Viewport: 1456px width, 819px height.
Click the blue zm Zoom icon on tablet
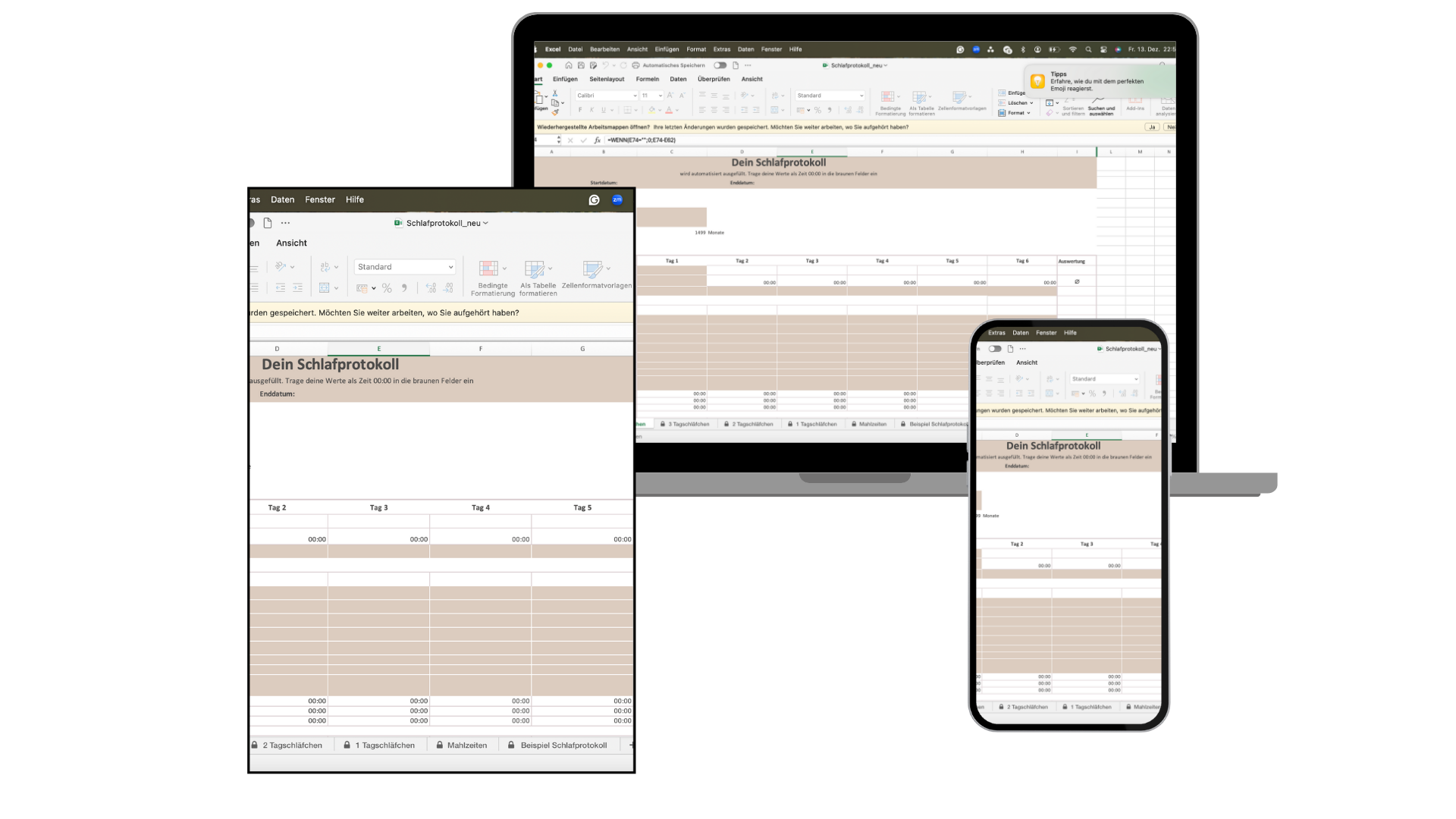617,200
